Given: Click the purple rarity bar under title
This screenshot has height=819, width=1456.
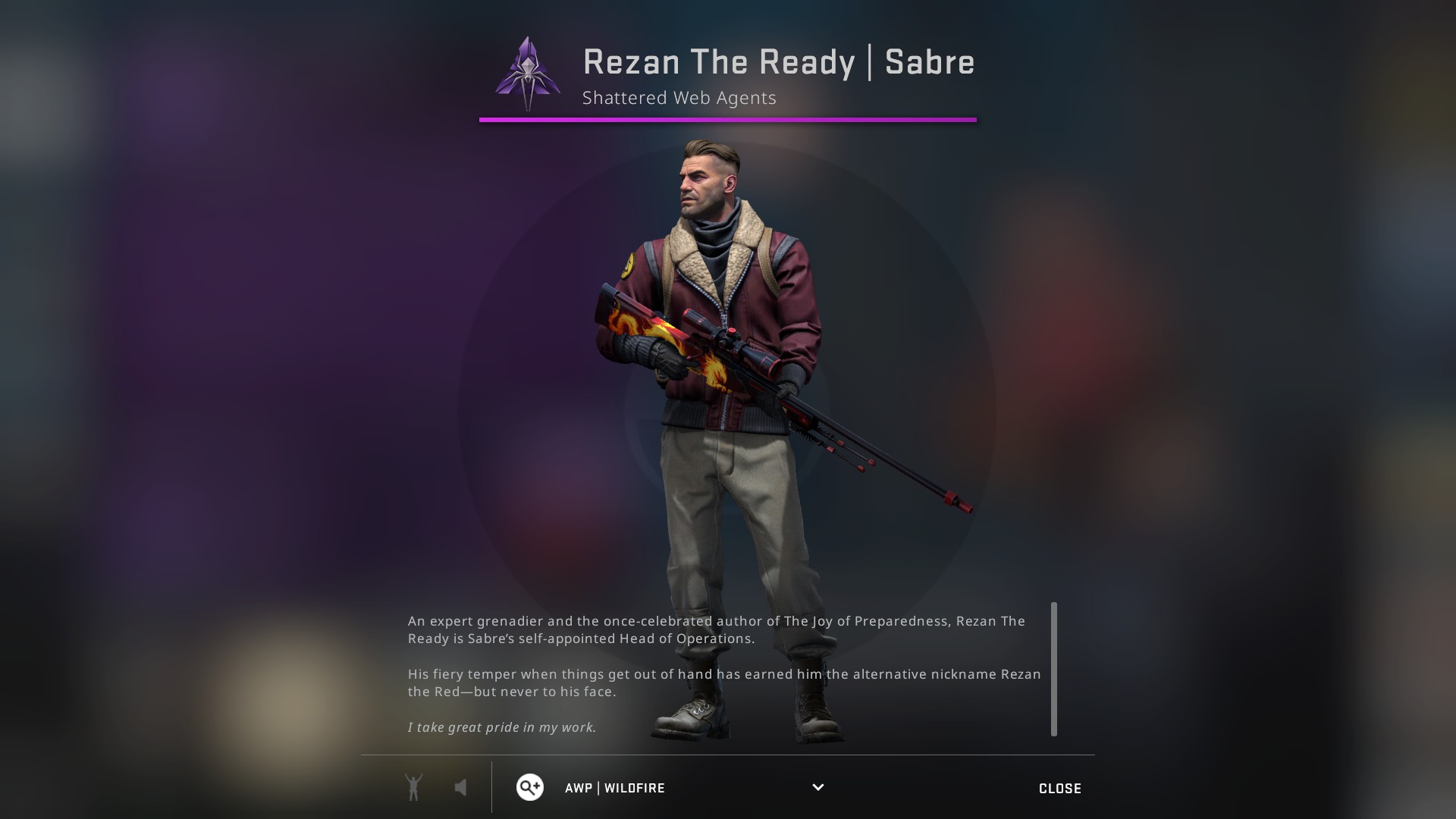Looking at the screenshot, I should (x=728, y=120).
